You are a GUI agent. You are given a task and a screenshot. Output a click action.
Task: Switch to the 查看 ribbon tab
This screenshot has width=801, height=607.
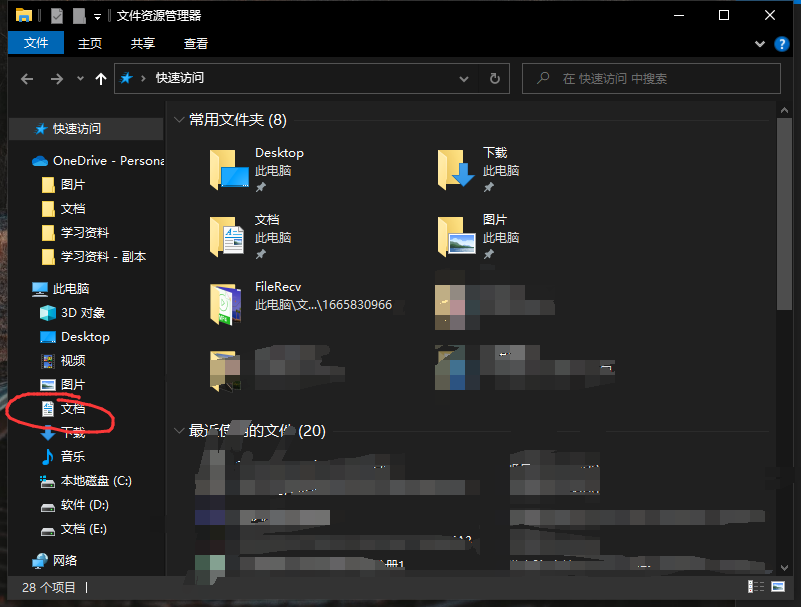point(196,43)
